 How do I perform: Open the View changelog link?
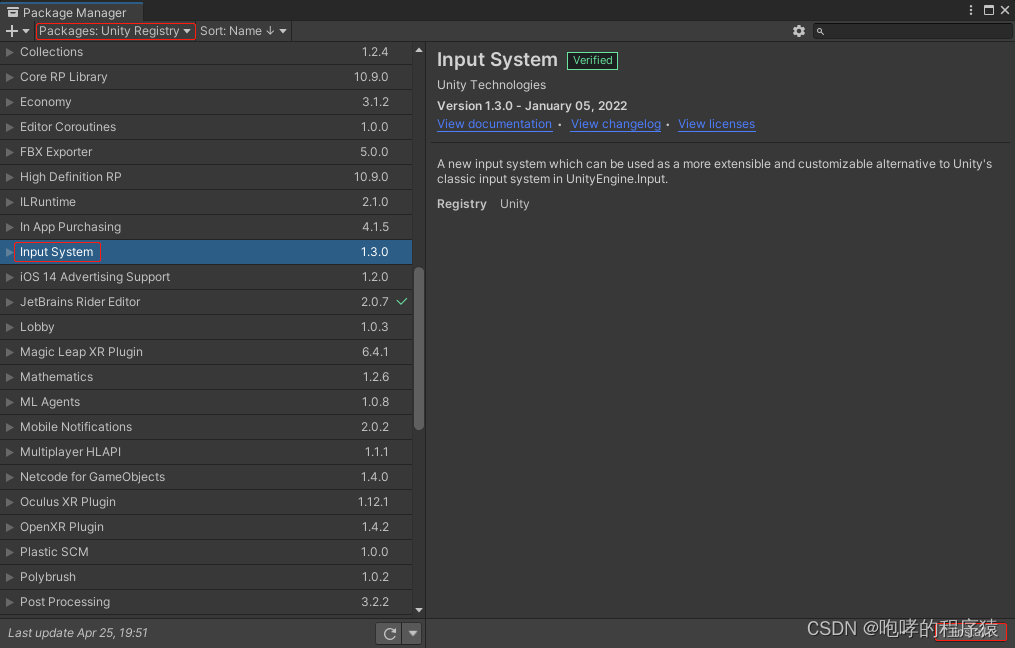pos(616,124)
